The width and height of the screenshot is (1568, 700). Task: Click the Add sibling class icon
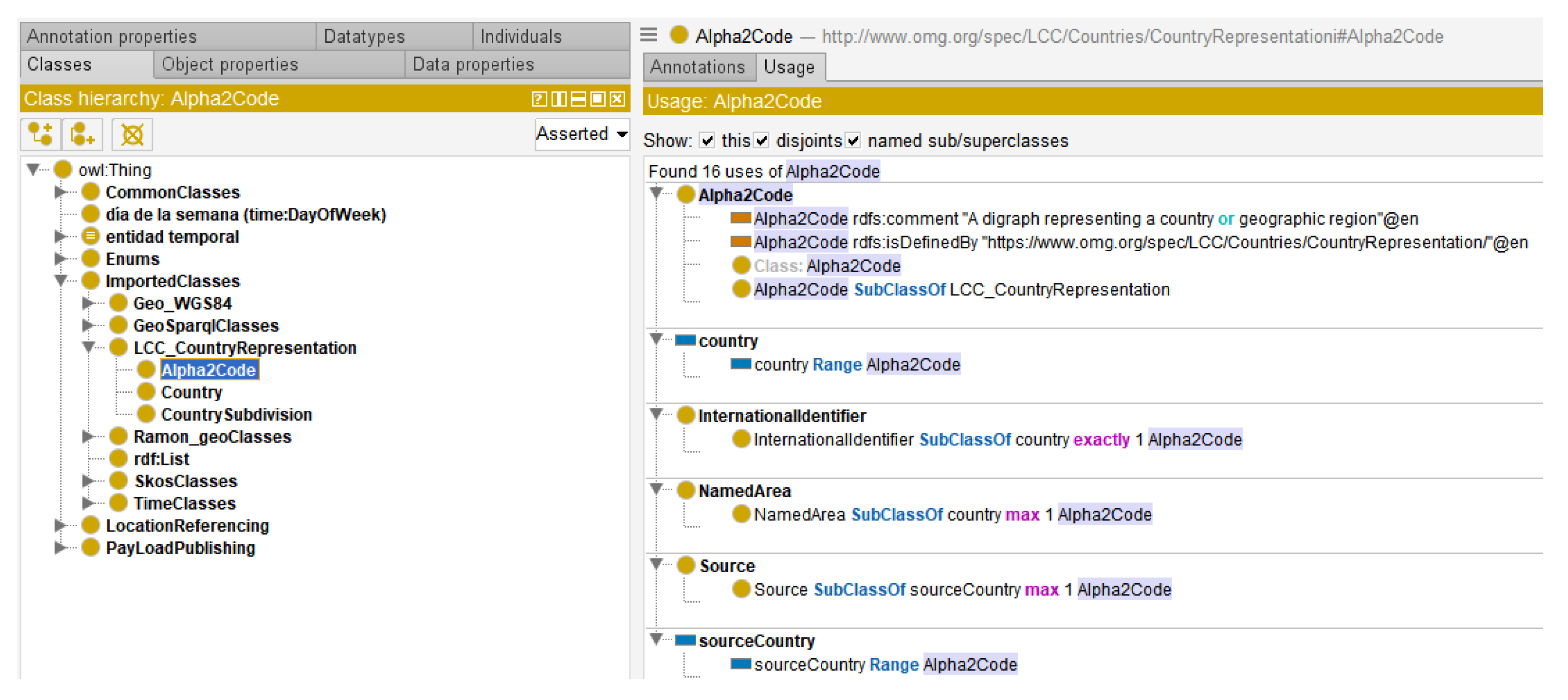(82, 134)
